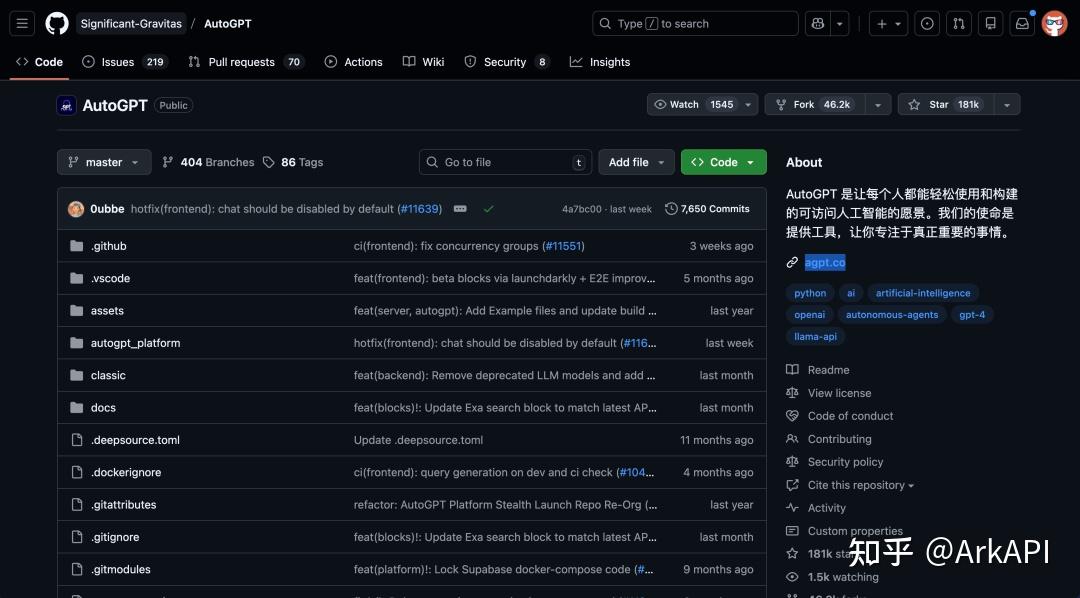
Task: Open the agpt.co website link
Action: pyautogui.click(x=824, y=262)
